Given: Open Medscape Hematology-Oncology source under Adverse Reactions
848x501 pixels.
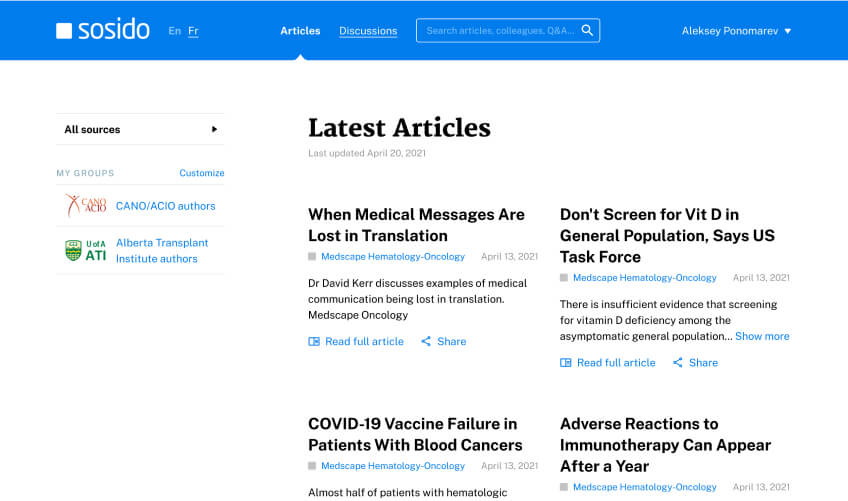Looking at the screenshot, I should [644, 487].
